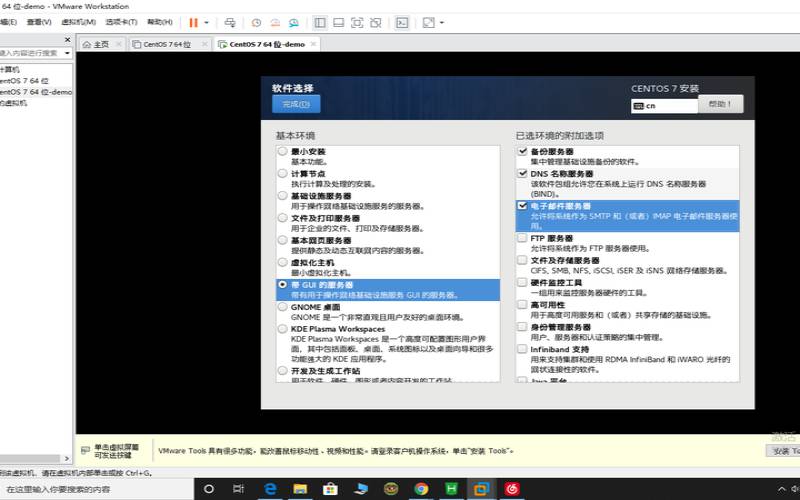
Task: Select the 虚拟化主机 radio button
Action: coord(283,262)
